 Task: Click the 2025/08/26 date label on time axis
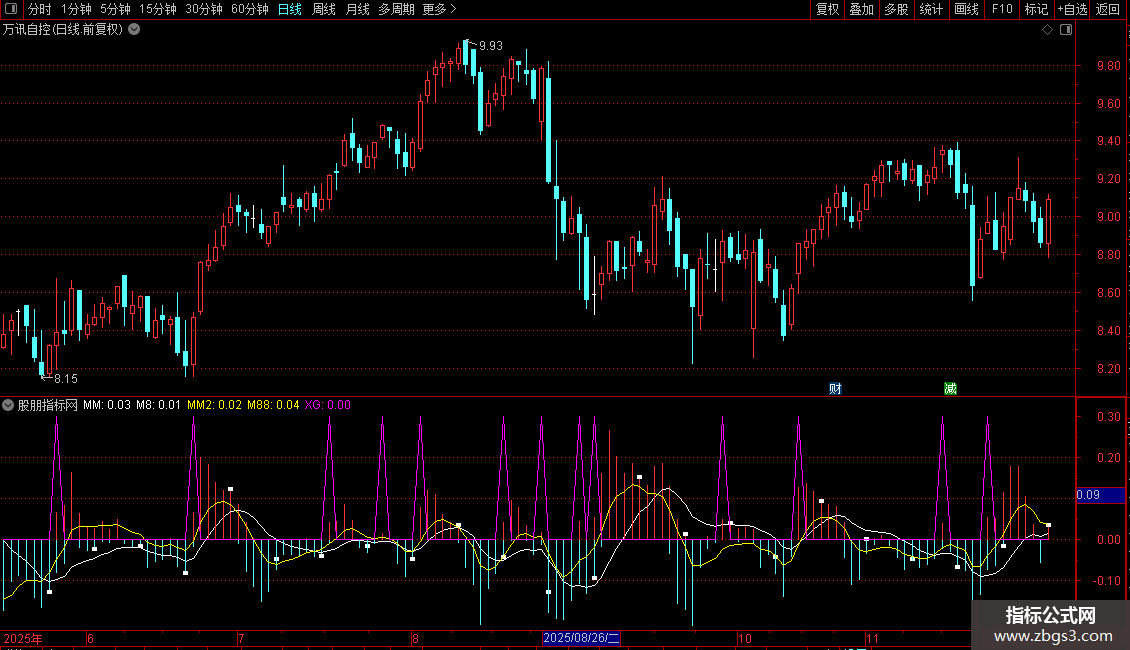pyautogui.click(x=581, y=638)
